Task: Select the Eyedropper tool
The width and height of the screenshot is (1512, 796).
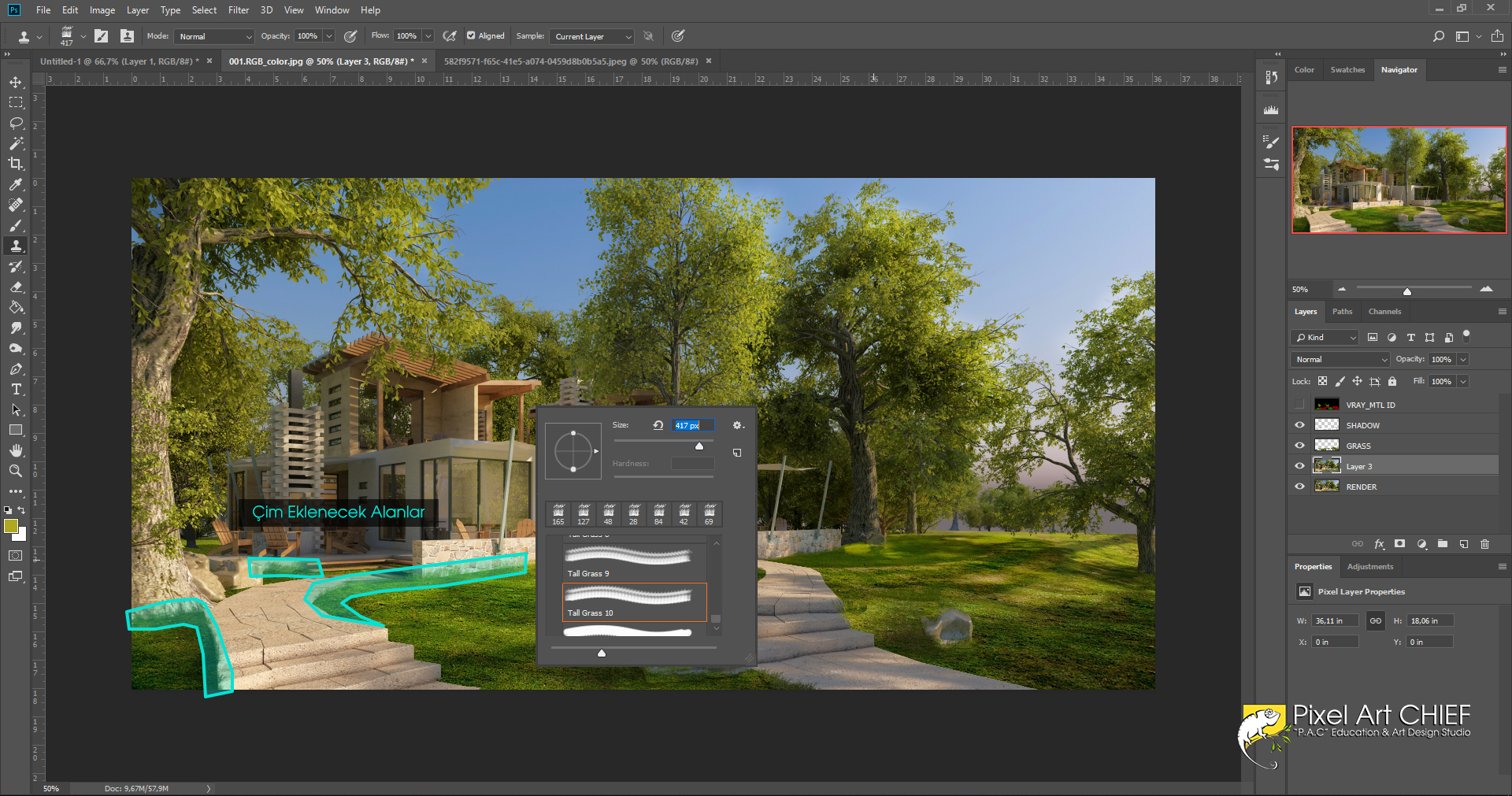Action: [x=16, y=184]
